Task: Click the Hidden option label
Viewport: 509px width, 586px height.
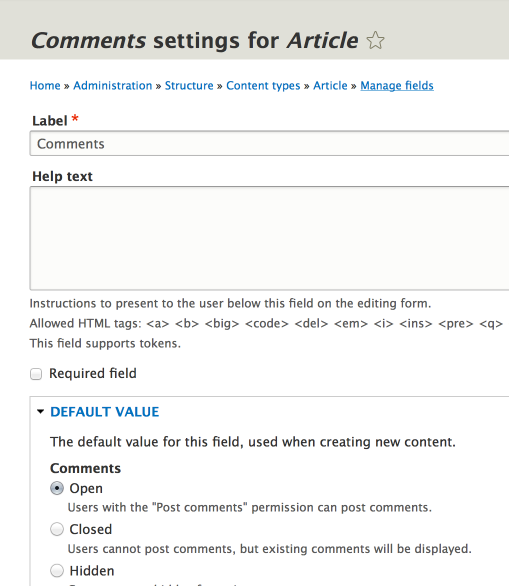Action: click(x=92, y=571)
